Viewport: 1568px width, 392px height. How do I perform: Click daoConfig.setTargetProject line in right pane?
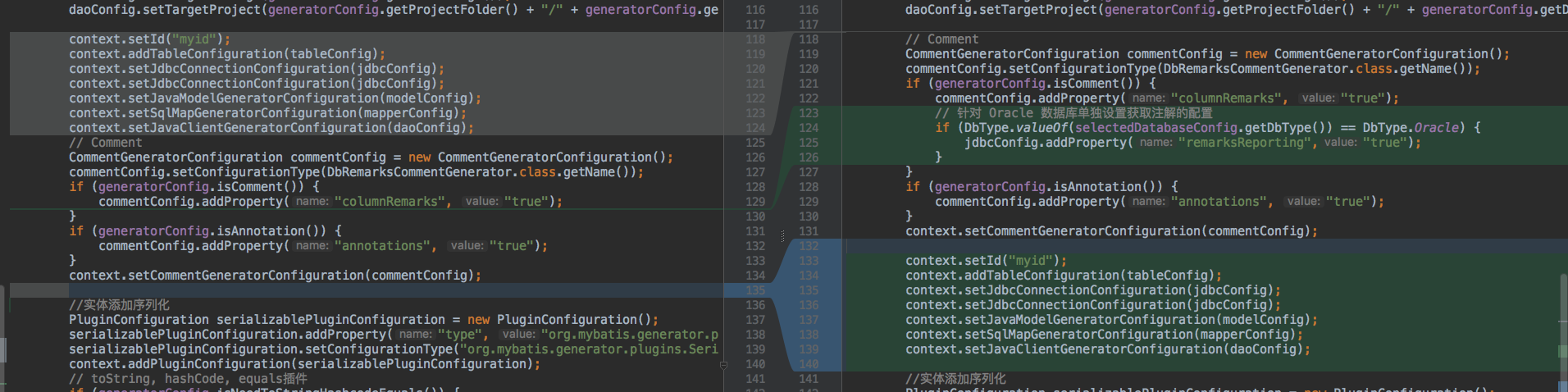coord(1236,10)
